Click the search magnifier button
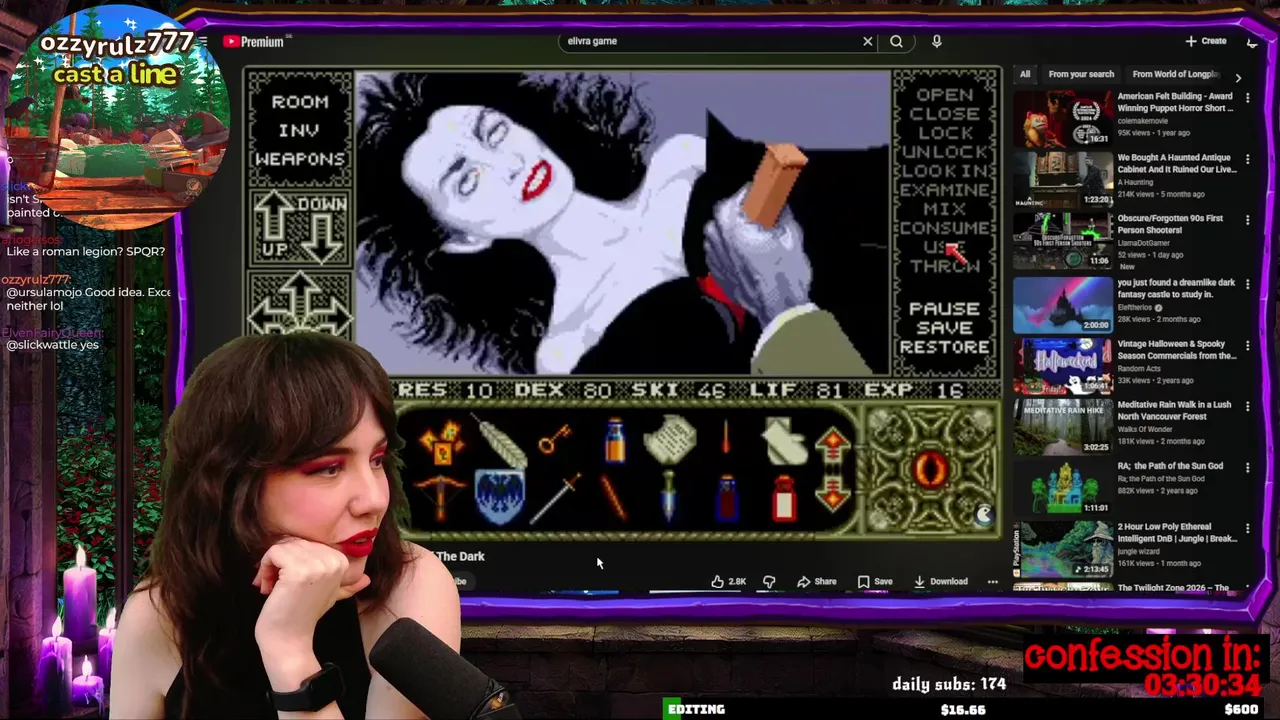Viewport: 1280px width, 720px height. pyautogui.click(x=896, y=41)
